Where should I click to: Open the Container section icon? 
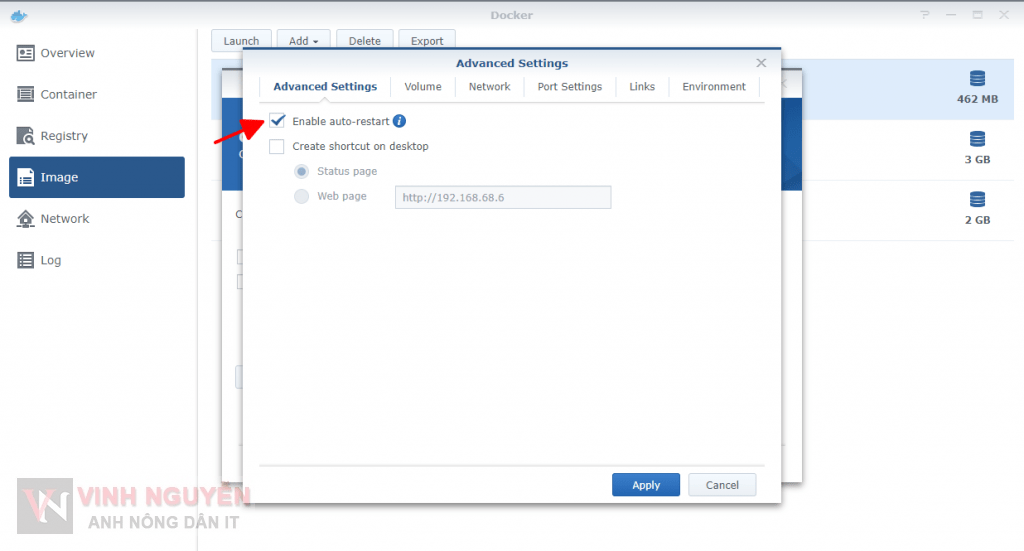(25, 94)
